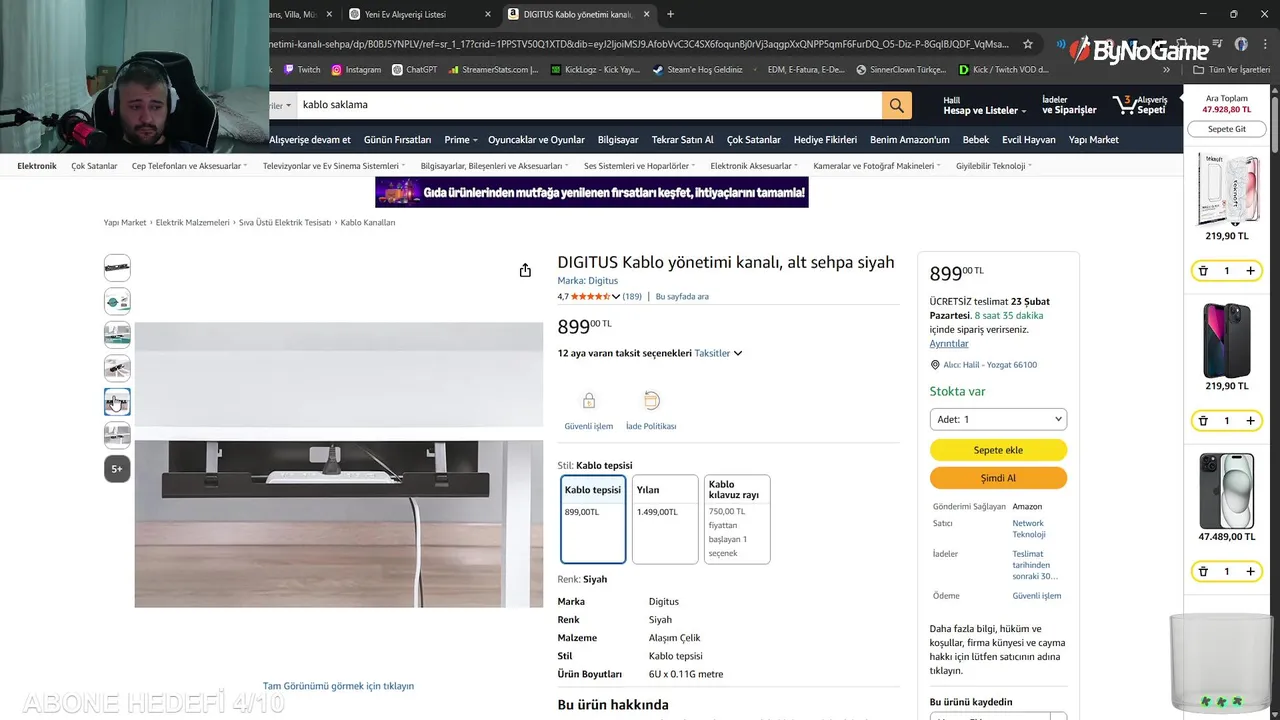
Task: Close the DIGITUS Kablo yönetimi tab
Action: 647,14
